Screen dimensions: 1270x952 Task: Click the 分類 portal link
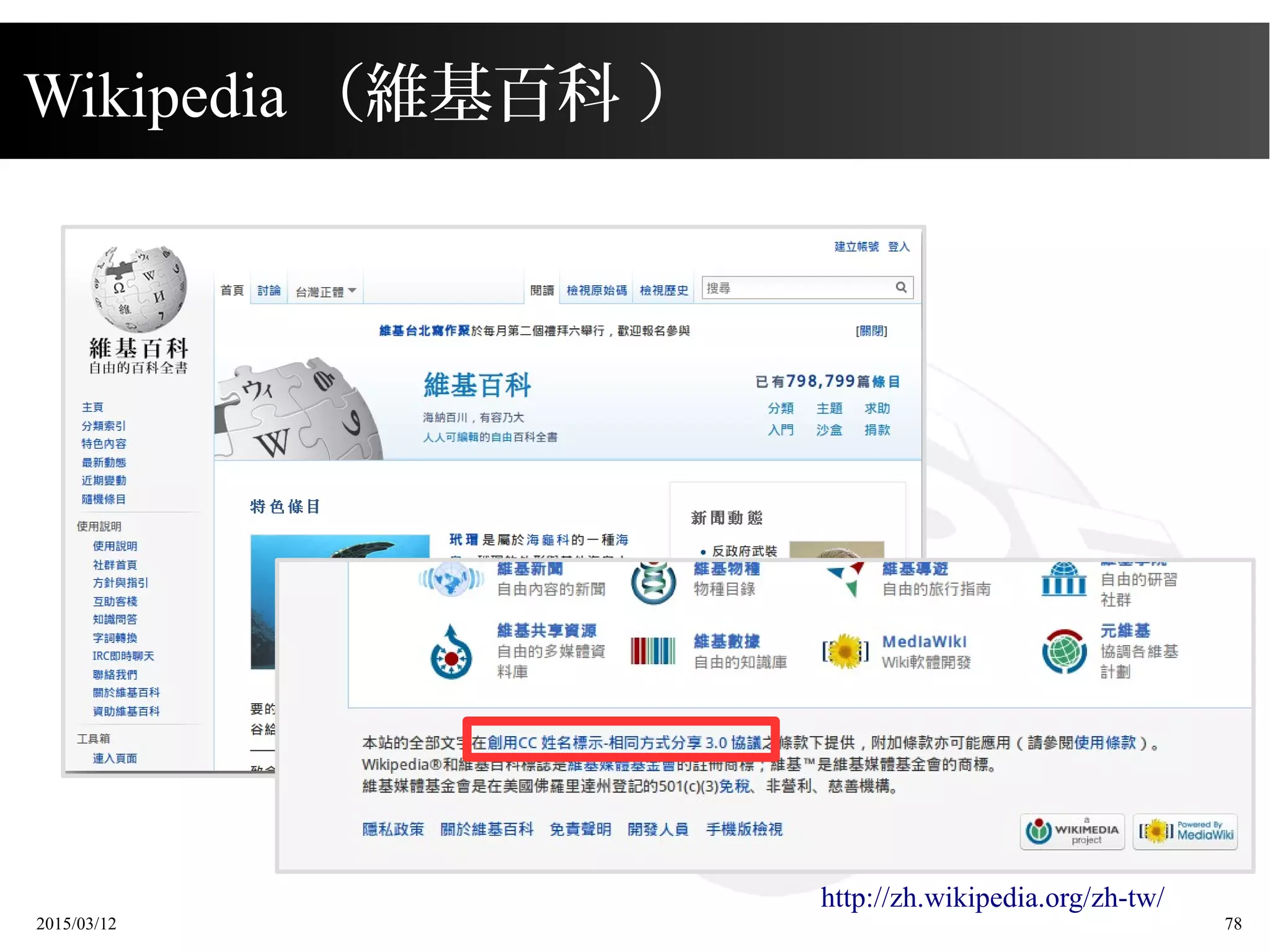(781, 408)
